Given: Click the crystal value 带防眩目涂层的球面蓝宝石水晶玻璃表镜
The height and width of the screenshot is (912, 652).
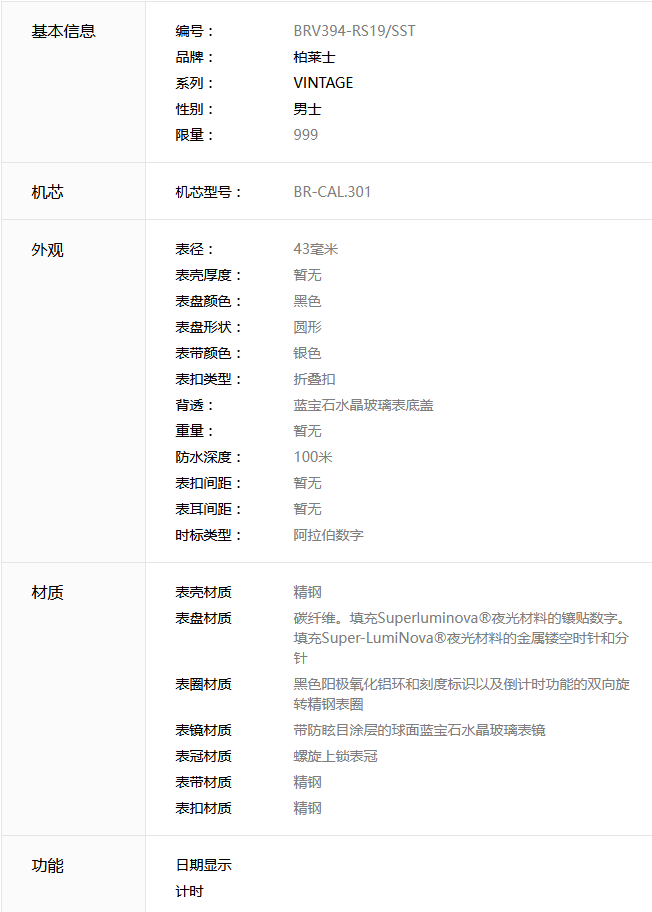Looking at the screenshot, I should [x=419, y=730].
